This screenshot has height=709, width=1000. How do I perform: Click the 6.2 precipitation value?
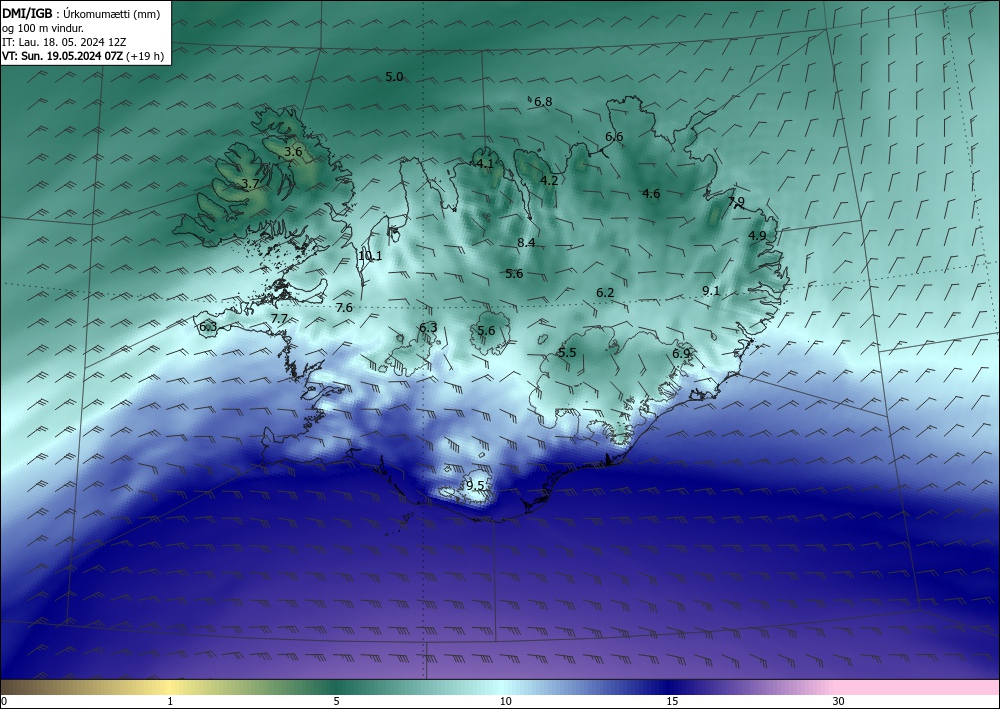(605, 293)
